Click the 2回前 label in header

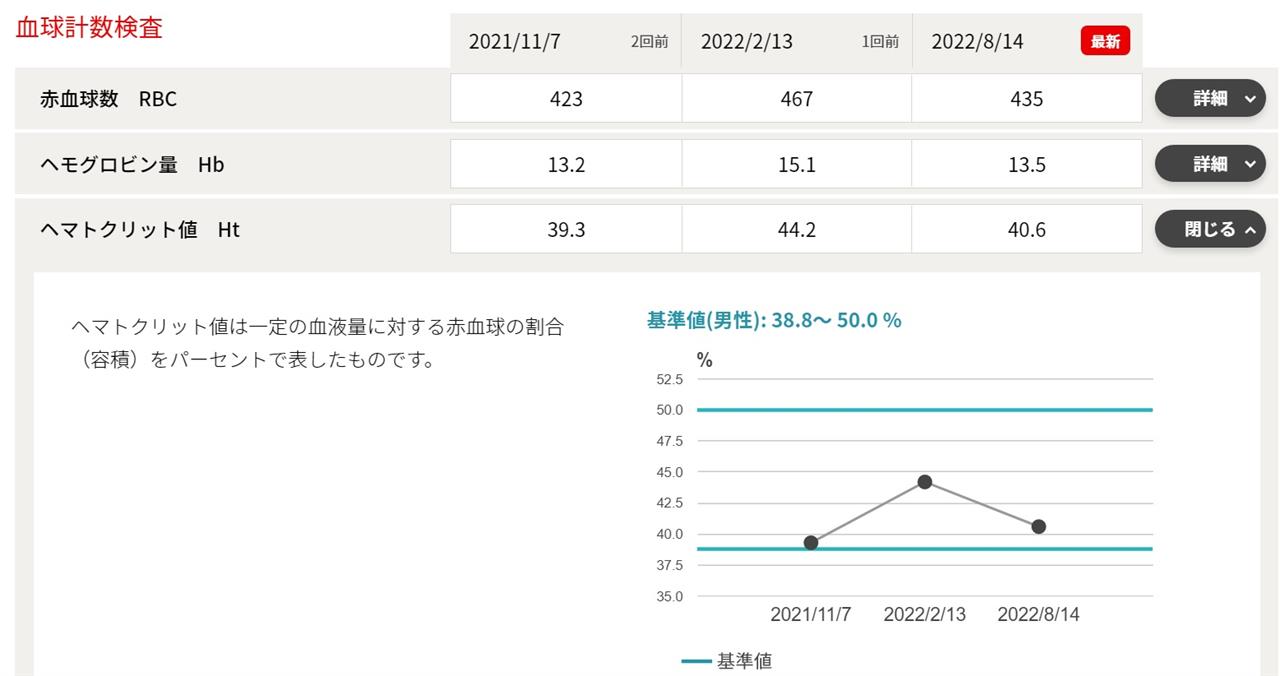(x=649, y=42)
